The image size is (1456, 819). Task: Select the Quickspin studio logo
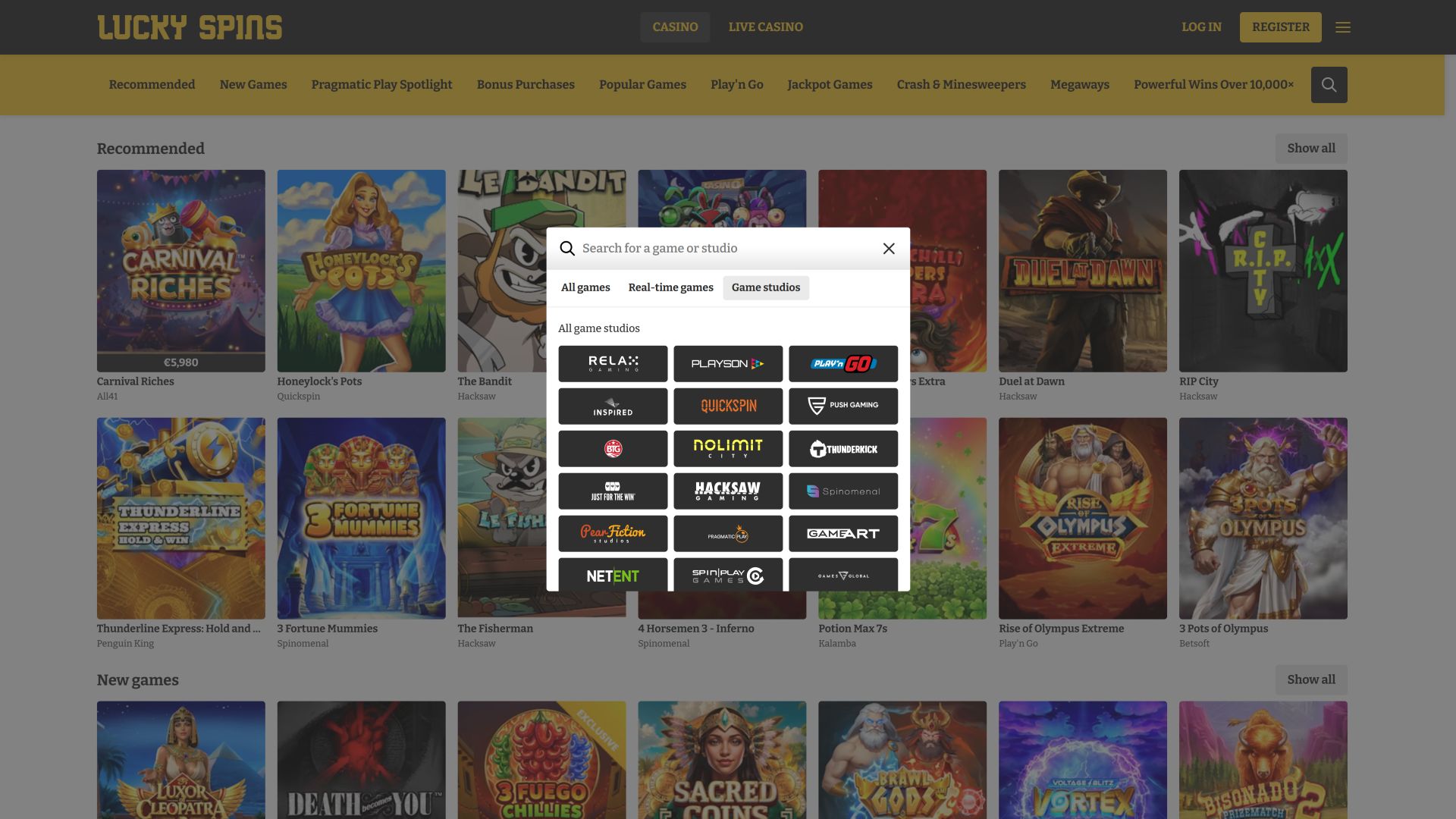728,406
